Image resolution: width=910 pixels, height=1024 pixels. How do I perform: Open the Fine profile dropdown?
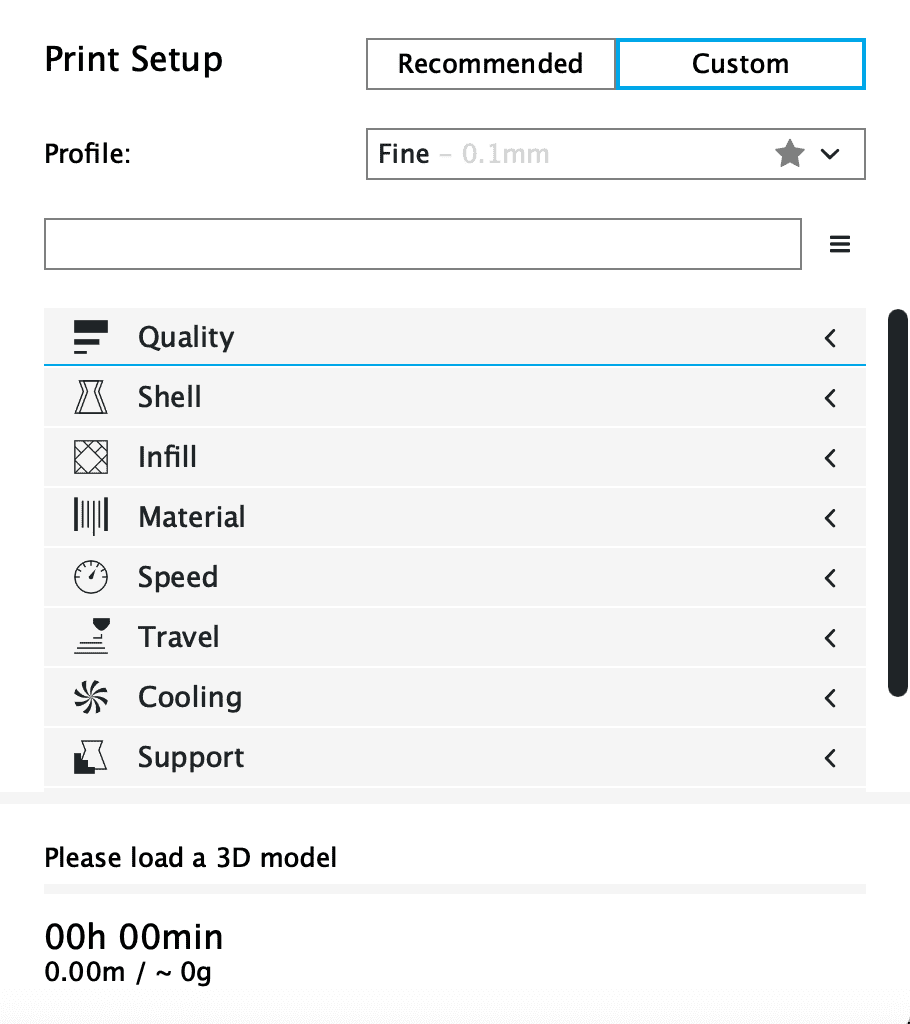[x=615, y=154]
